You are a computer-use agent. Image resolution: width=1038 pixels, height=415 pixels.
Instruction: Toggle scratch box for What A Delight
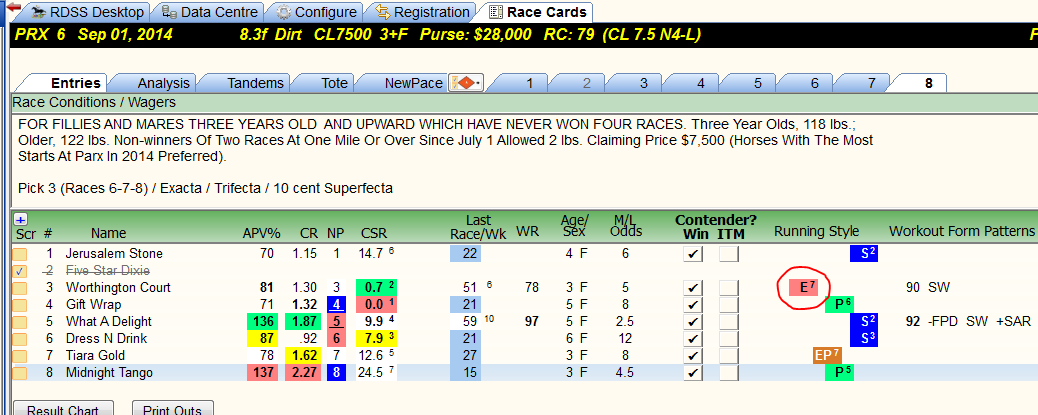(x=21, y=322)
